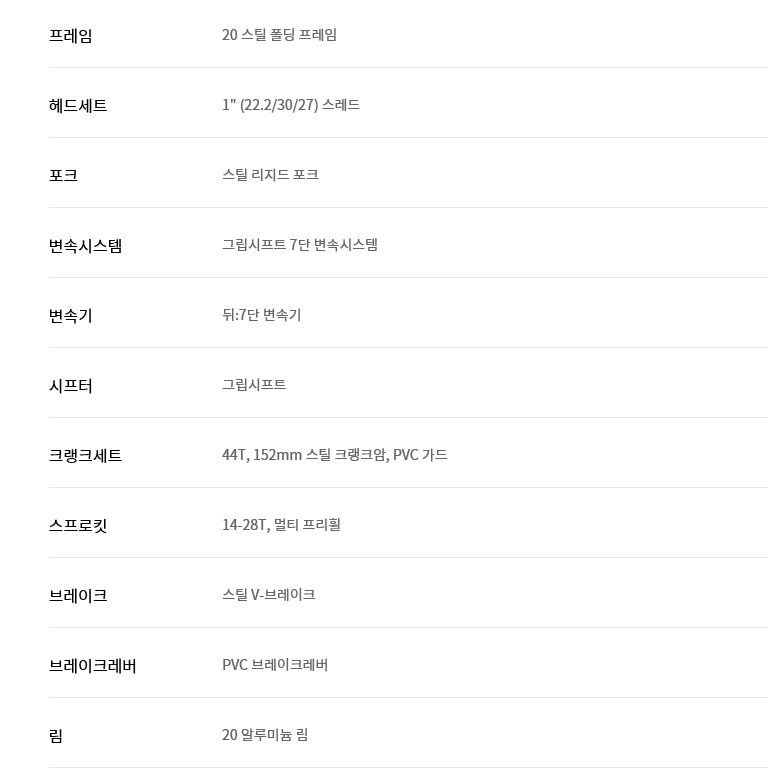Select the 변속기 row label
Screen dimensions: 767x771
[x=71, y=316]
